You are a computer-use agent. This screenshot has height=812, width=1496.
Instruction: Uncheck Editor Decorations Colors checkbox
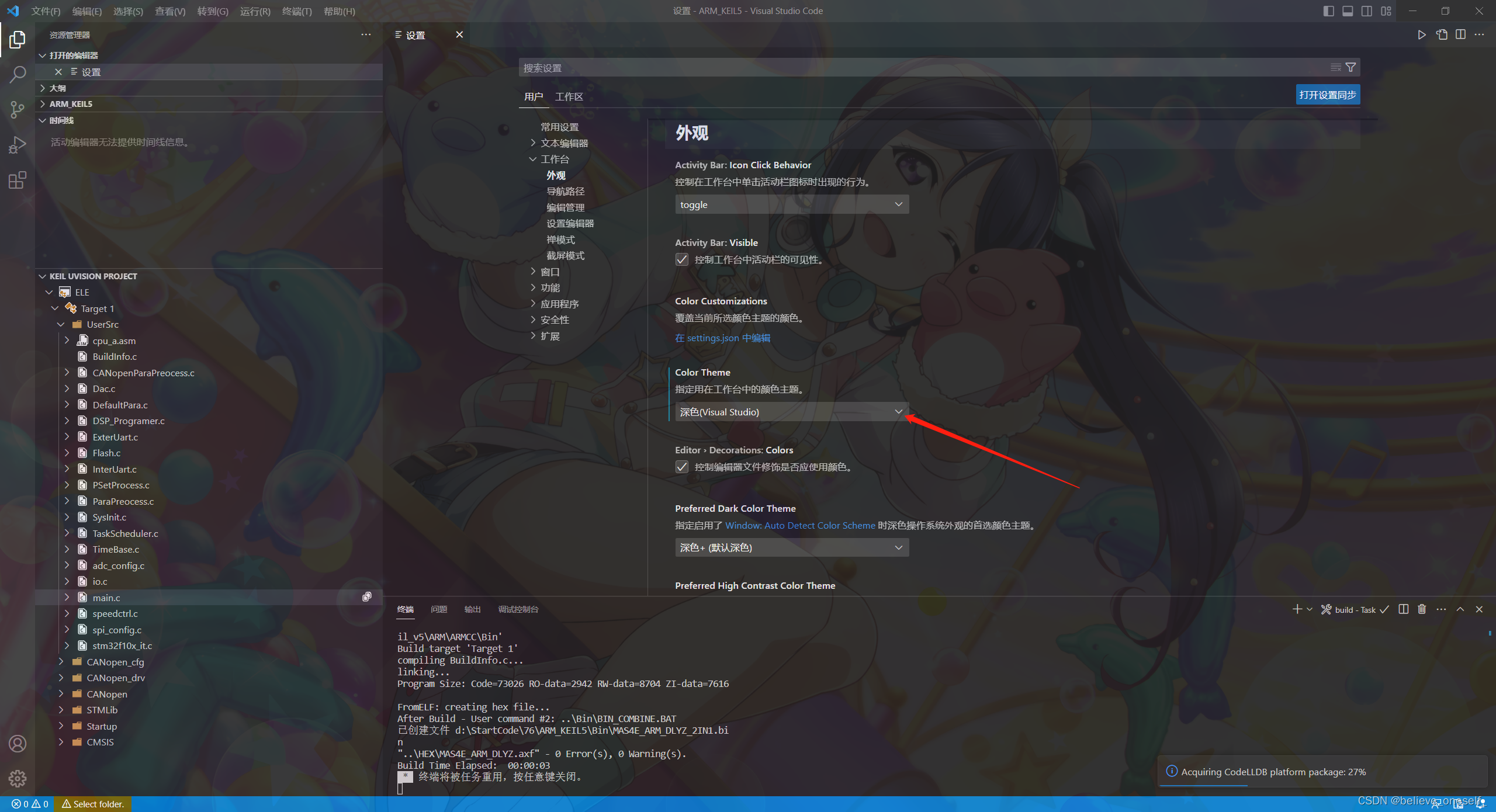(681, 467)
